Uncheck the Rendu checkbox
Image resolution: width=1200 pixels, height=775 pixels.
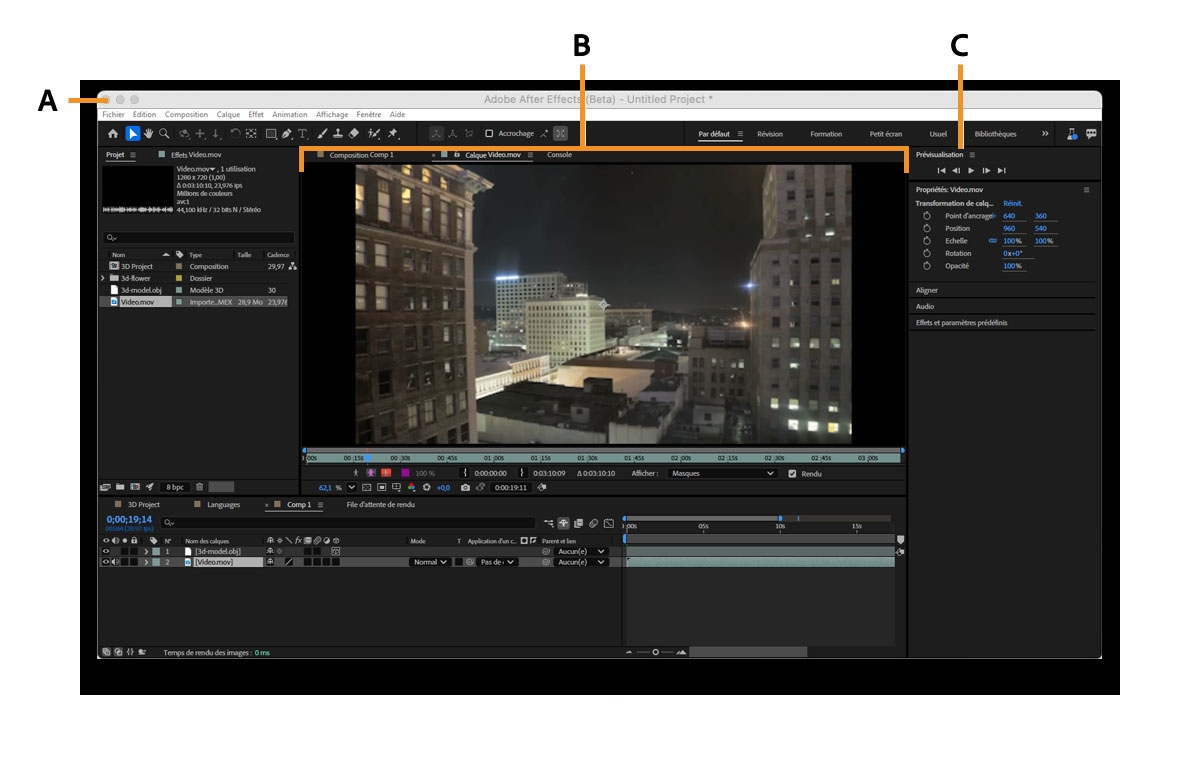[793, 473]
